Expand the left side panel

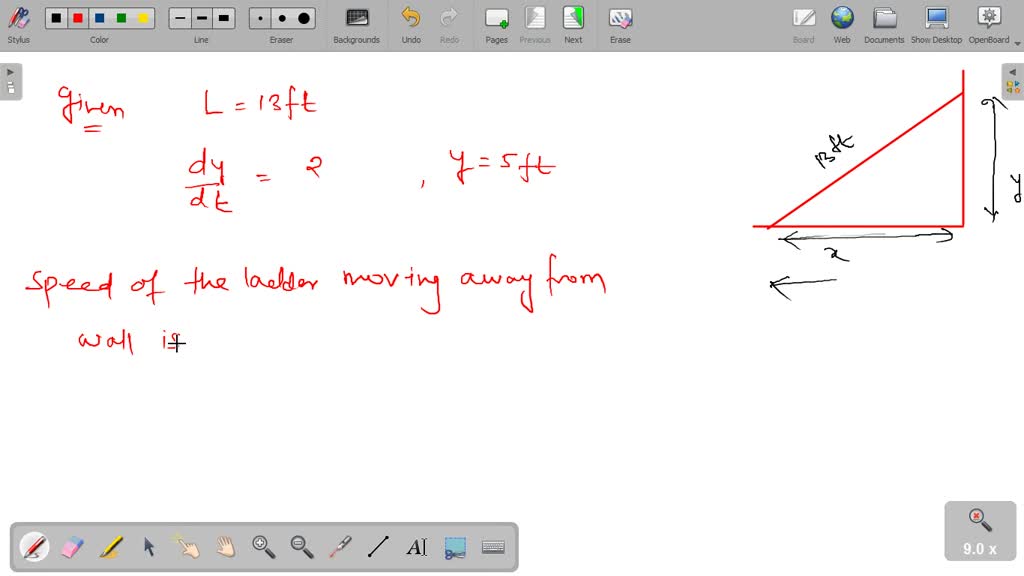11,82
